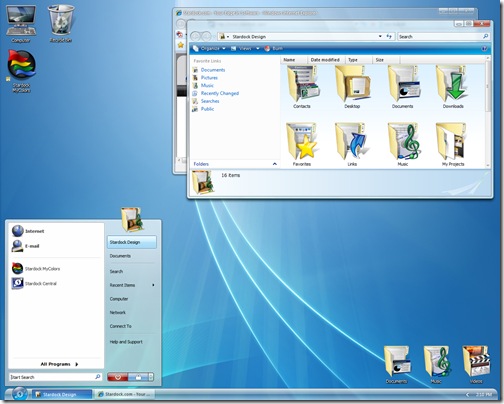Viewport: 504px width, 404px height.
Task: Open the Favorites folder in Explorer
Action: (x=302, y=144)
